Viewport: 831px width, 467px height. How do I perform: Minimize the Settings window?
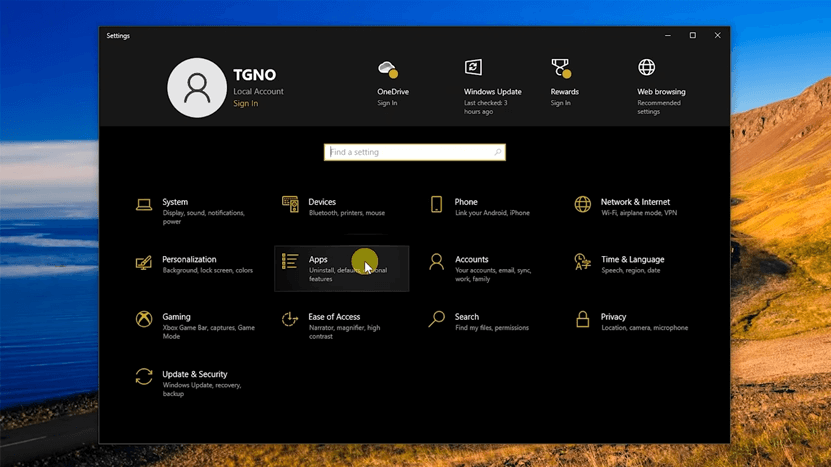pyautogui.click(x=668, y=36)
